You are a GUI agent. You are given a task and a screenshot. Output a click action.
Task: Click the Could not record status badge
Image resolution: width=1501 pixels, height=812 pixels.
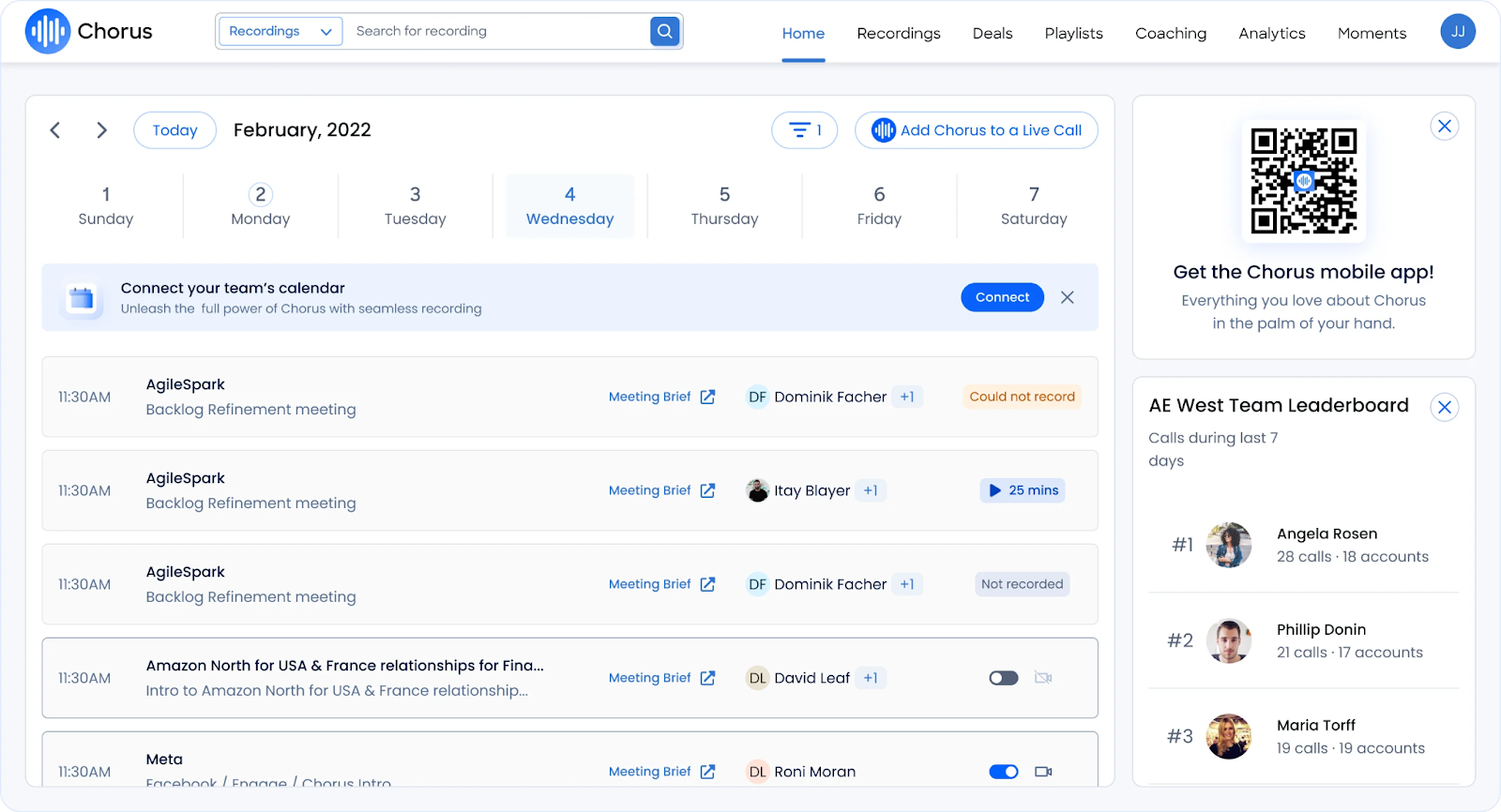coord(1023,397)
